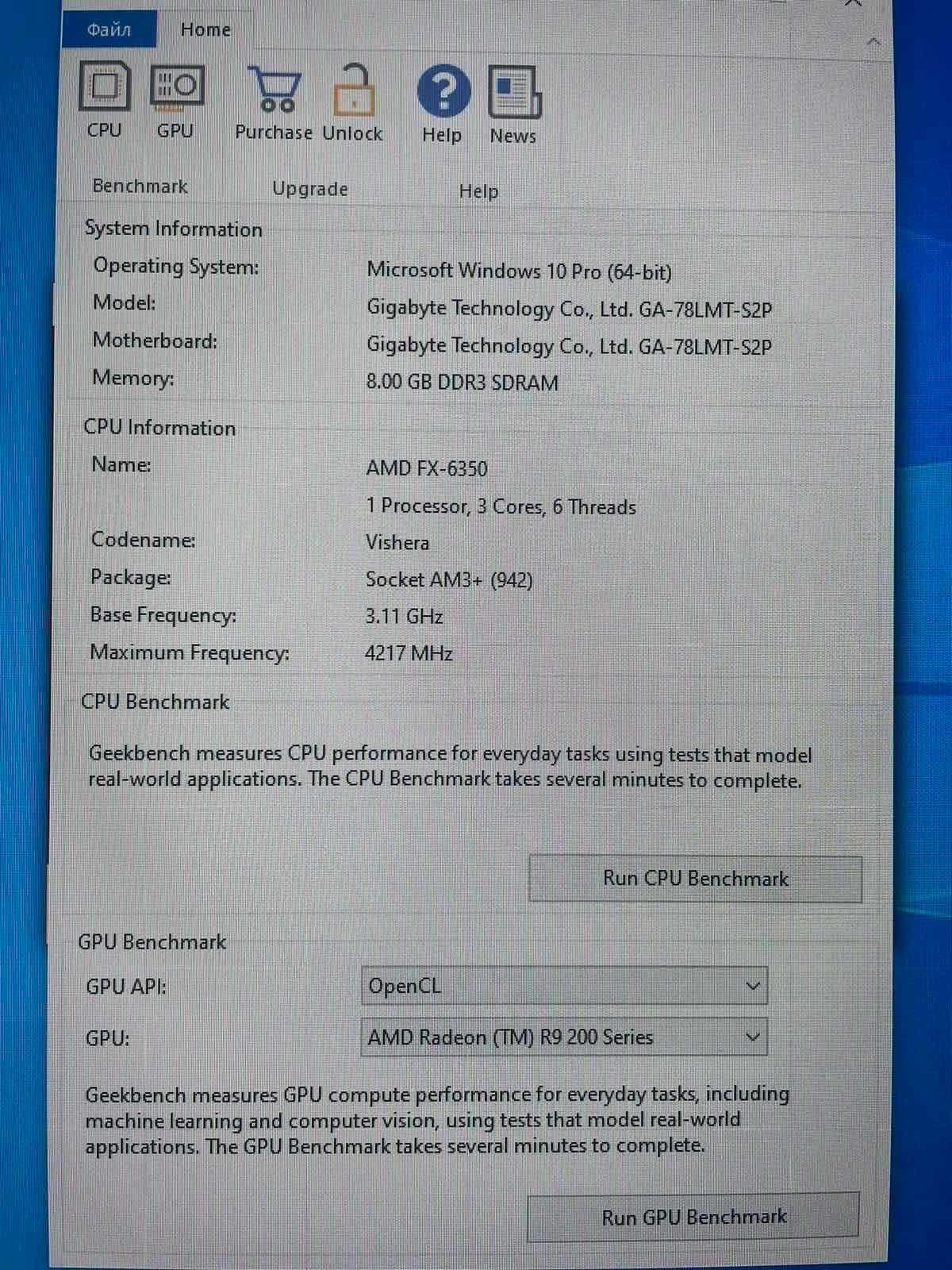The image size is (952, 1270).
Task: Expand the GPU API dropdown showing OpenCL
Action: 564,987
